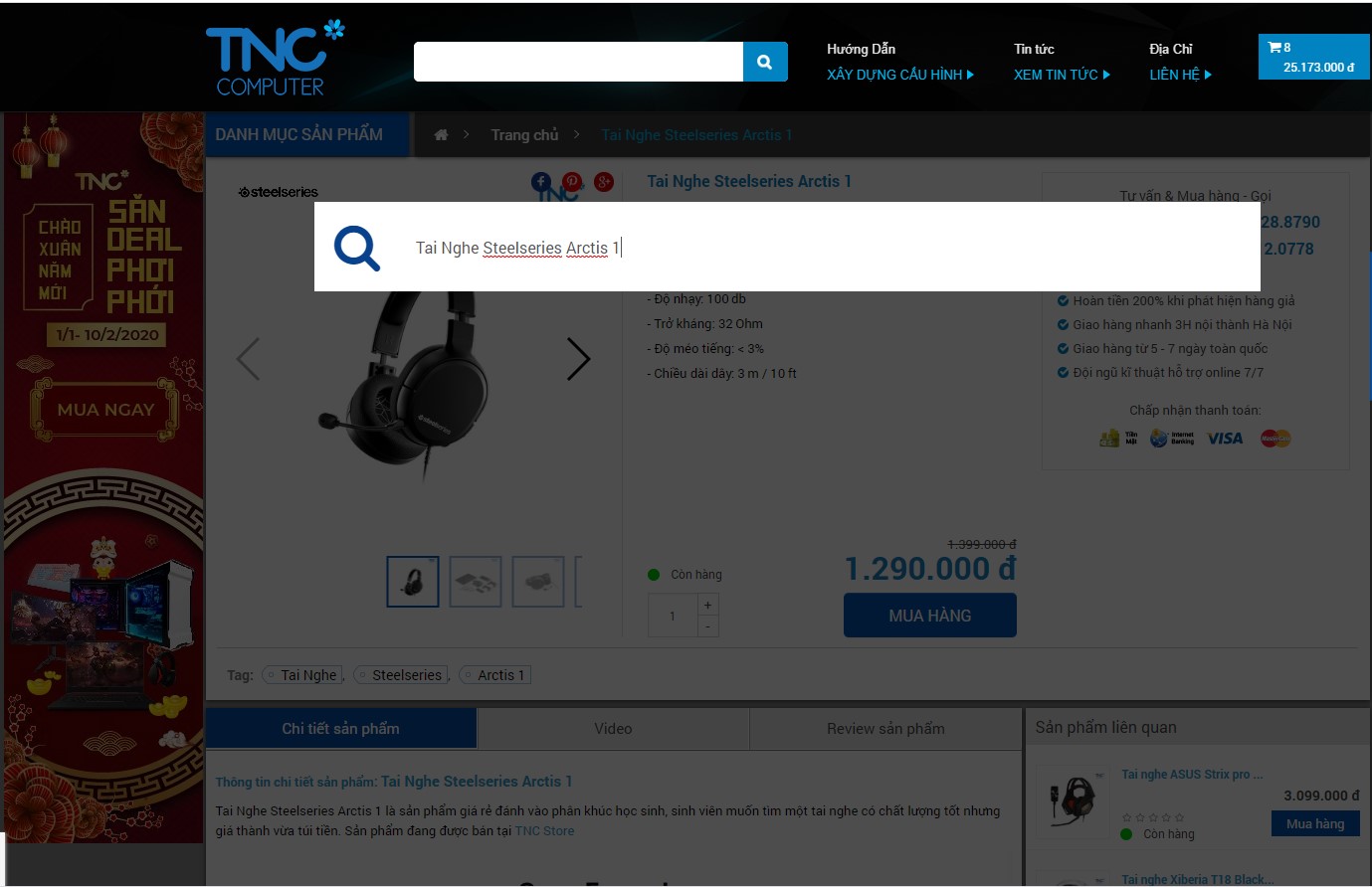Click the Mua ngay banner button

105,410
